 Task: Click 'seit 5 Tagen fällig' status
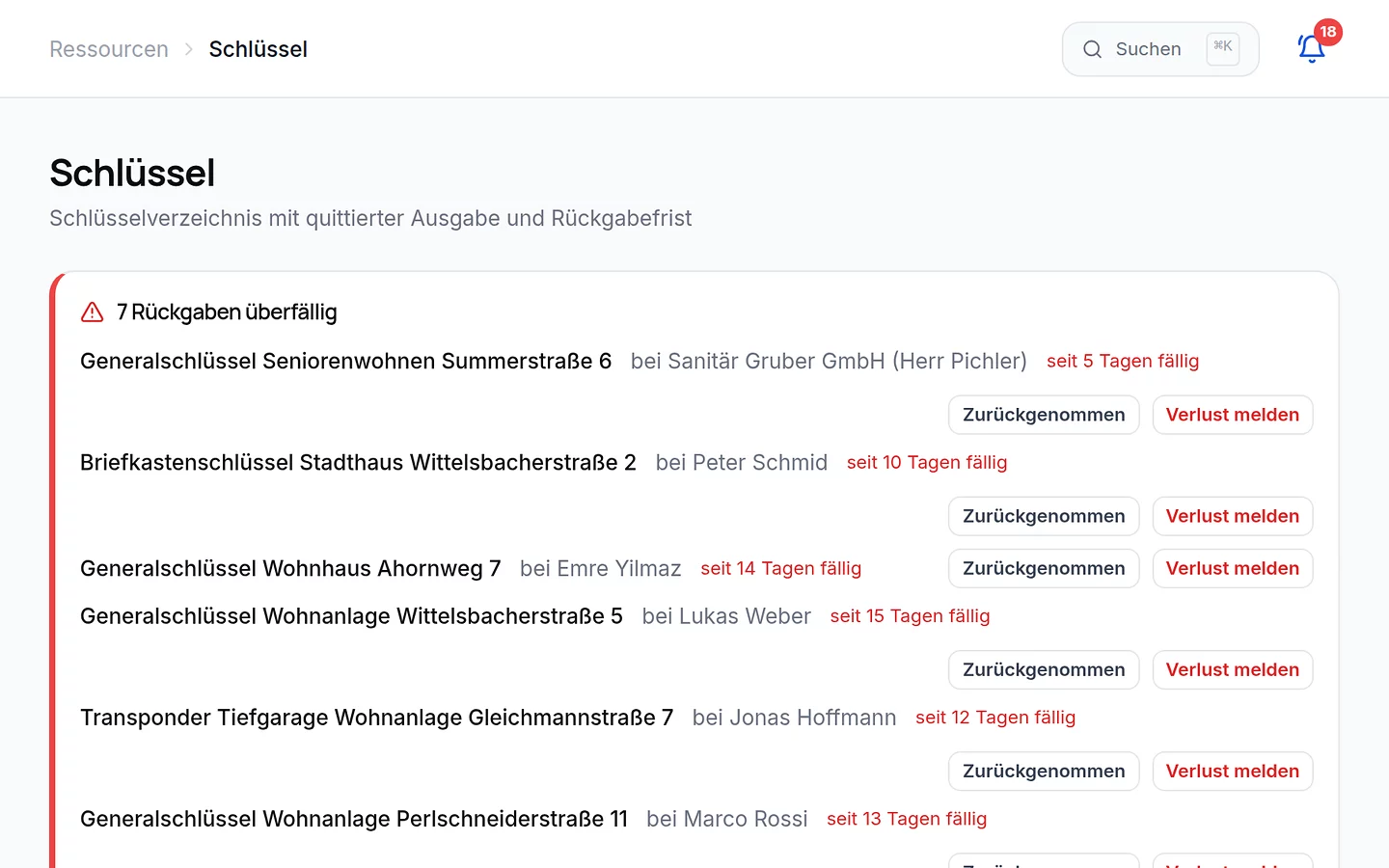(1123, 361)
